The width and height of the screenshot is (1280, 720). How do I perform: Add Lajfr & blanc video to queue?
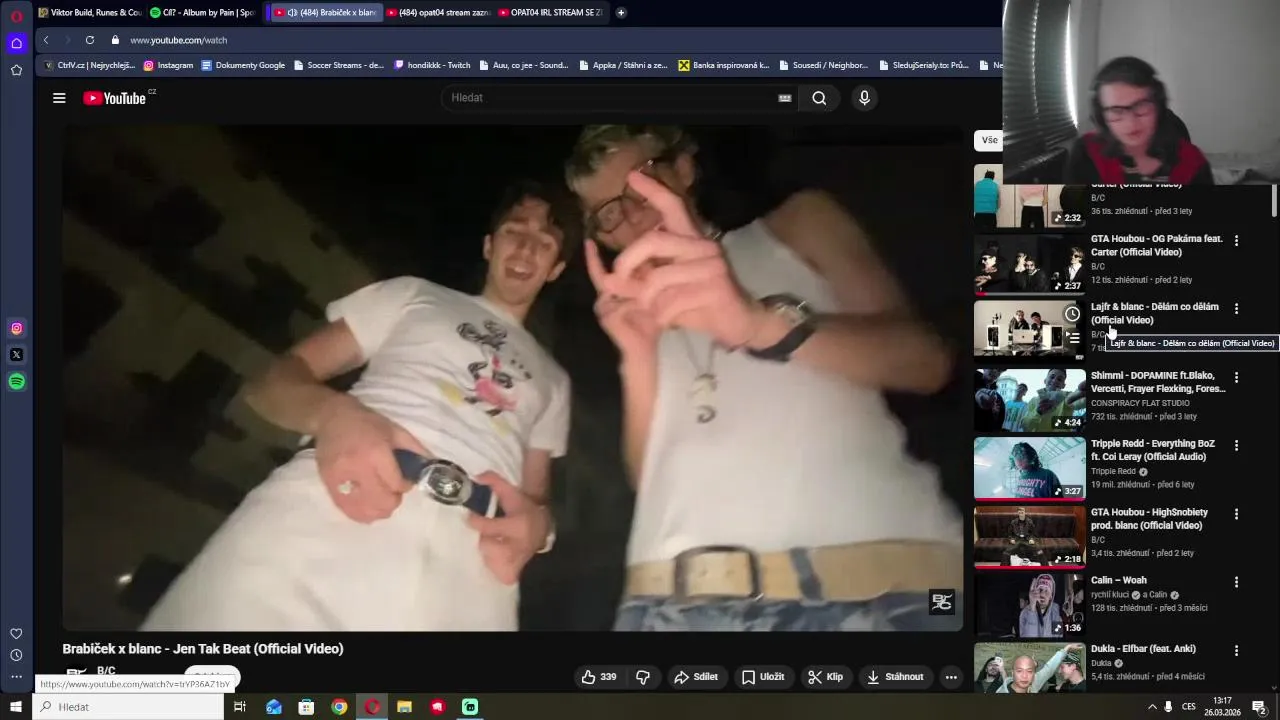(1072, 339)
